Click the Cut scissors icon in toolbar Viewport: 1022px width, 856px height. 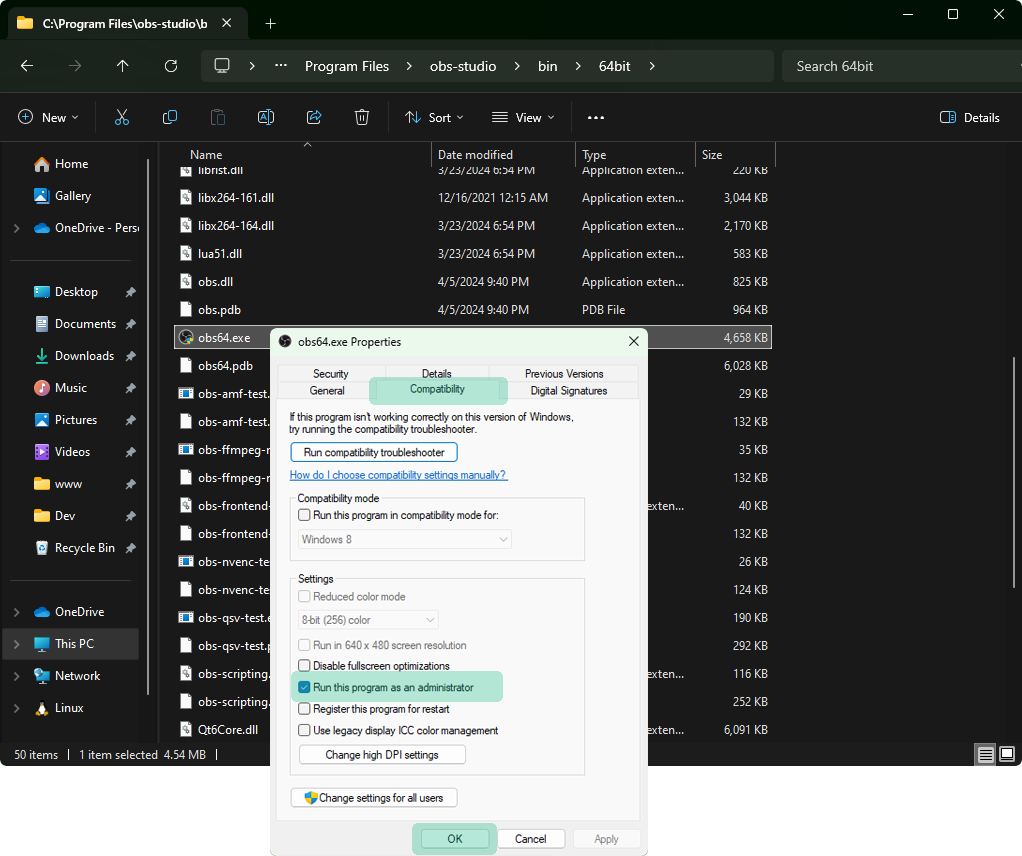coord(122,117)
